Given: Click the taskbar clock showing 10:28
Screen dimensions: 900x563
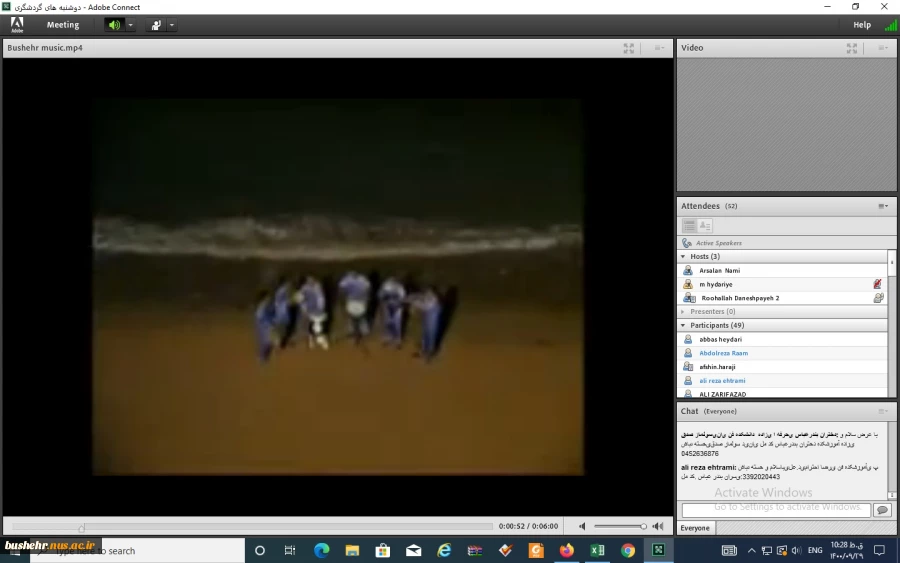Looking at the screenshot, I should [x=847, y=550].
